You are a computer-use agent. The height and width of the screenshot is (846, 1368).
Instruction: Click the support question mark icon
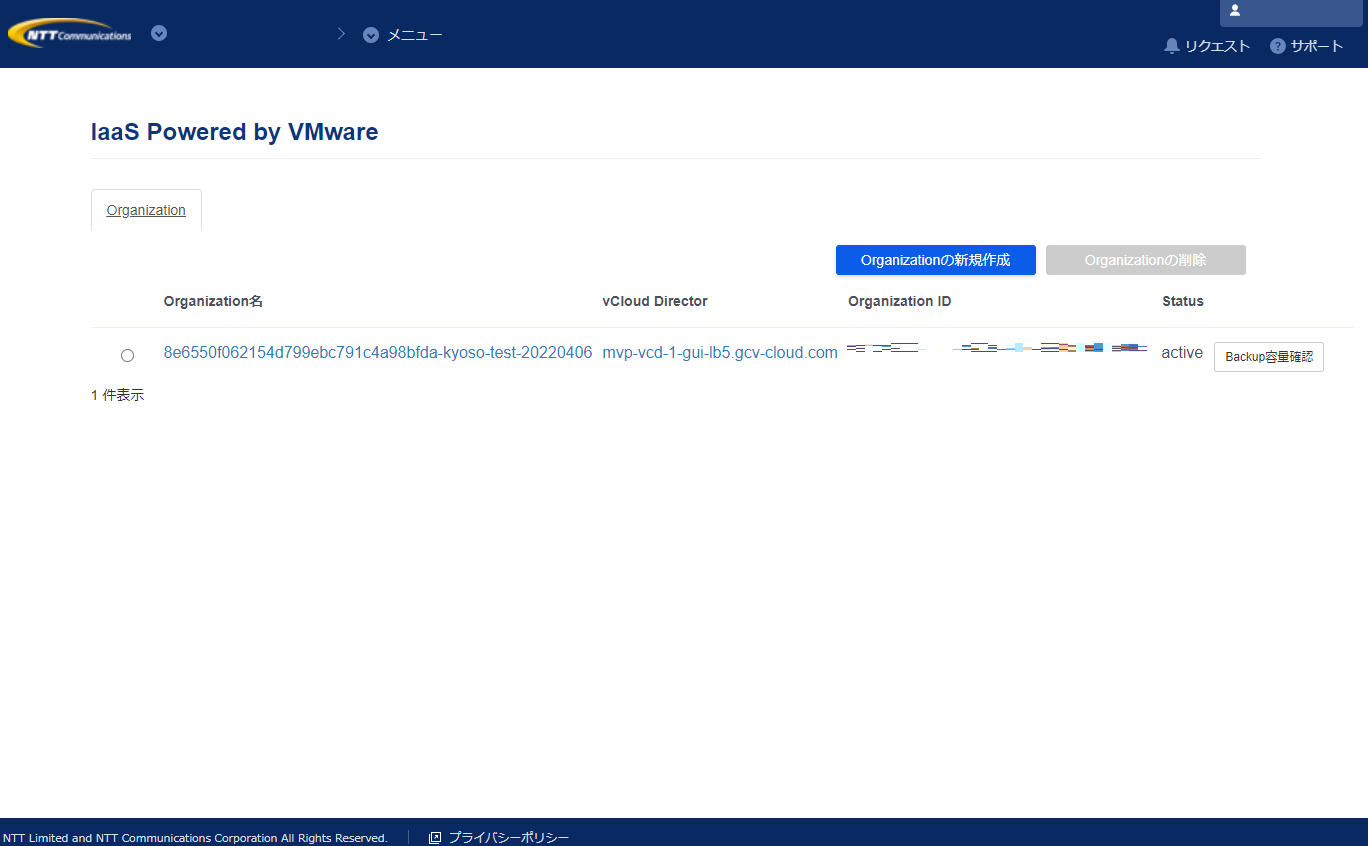coord(1278,46)
